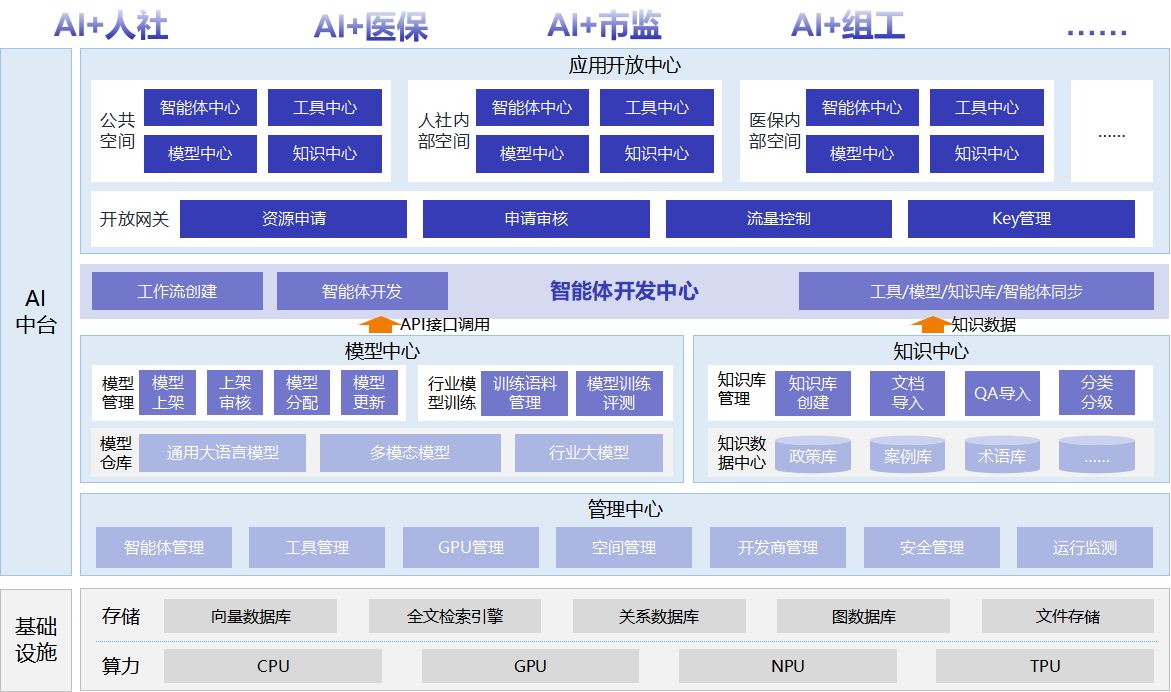
Task: Open 工具管理 in 管理中心
Action: (317, 547)
